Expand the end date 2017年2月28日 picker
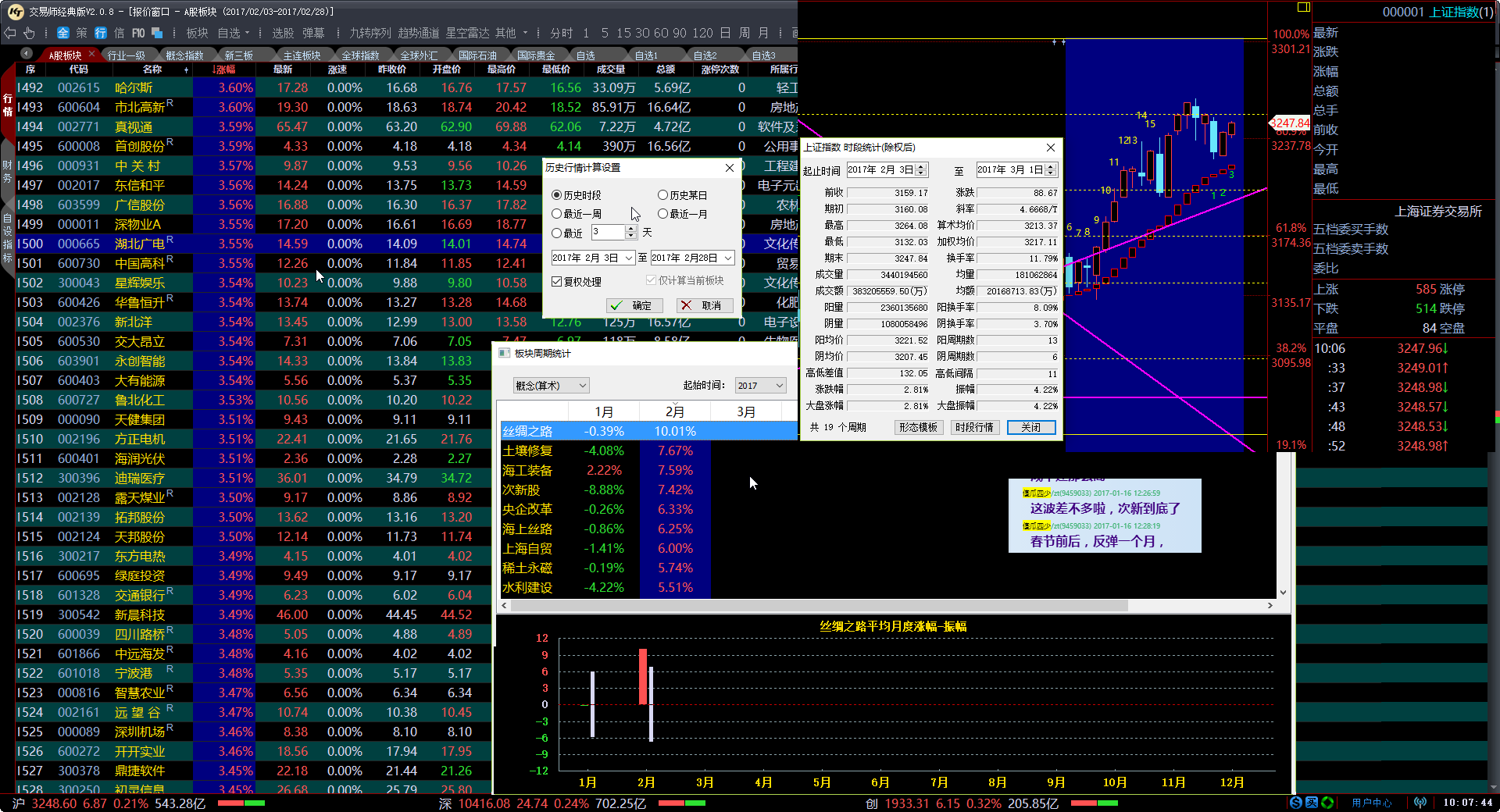Image resolution: width=1500 pixels, height=812 pixels. pyautogui.click(x=728, y=258)
